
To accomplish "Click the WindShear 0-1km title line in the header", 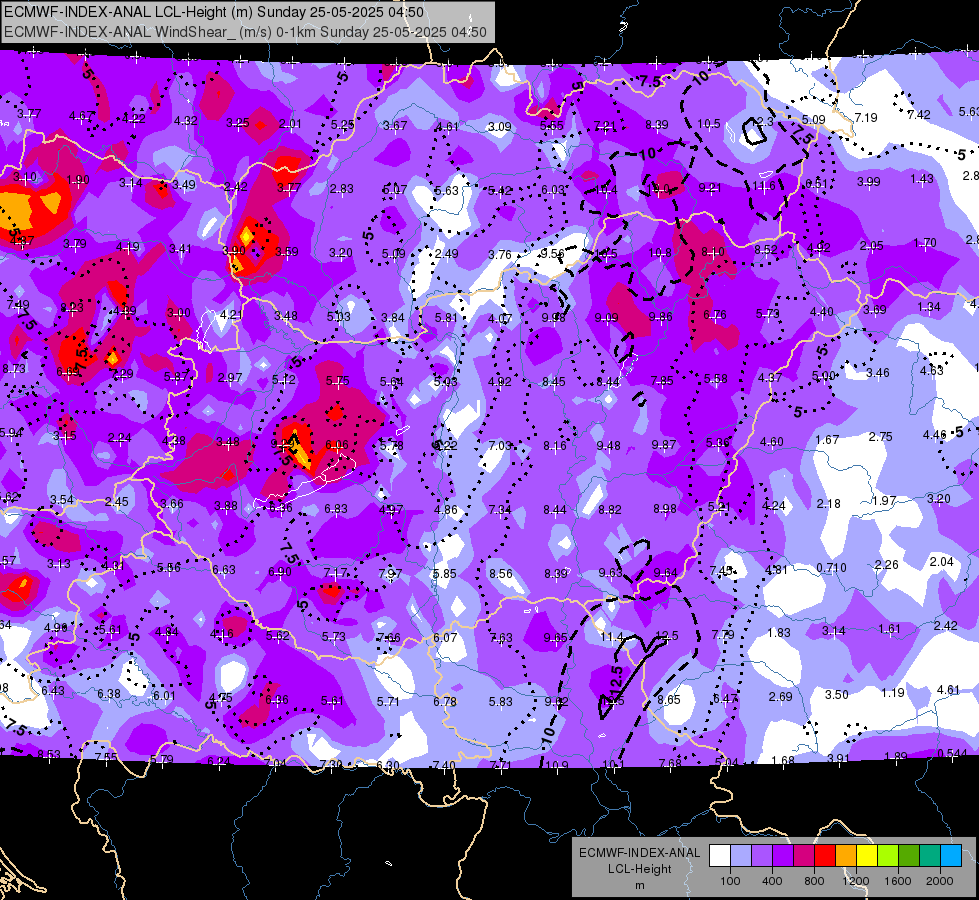I will (245, 32).
